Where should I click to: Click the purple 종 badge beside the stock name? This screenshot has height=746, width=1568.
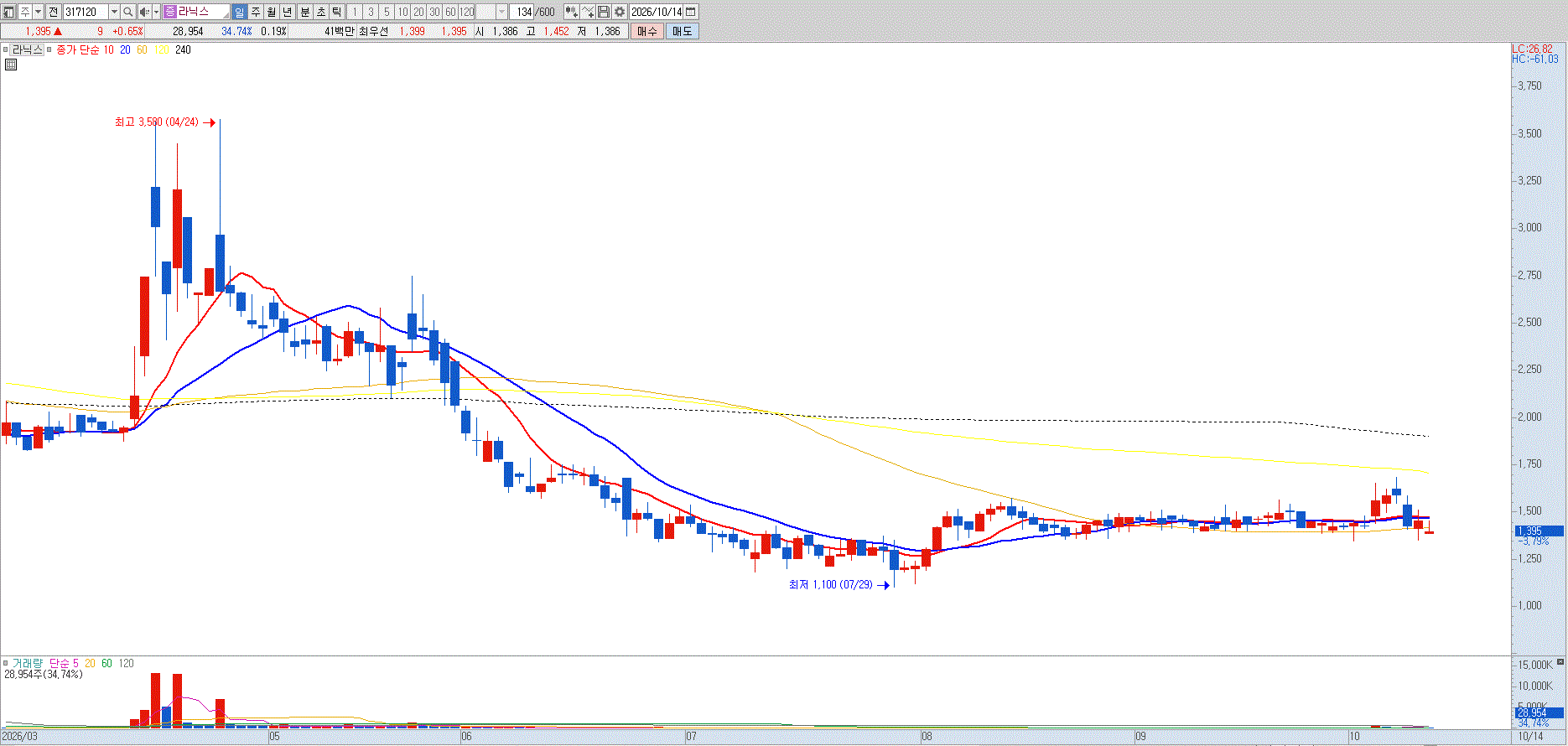[169, 12]
